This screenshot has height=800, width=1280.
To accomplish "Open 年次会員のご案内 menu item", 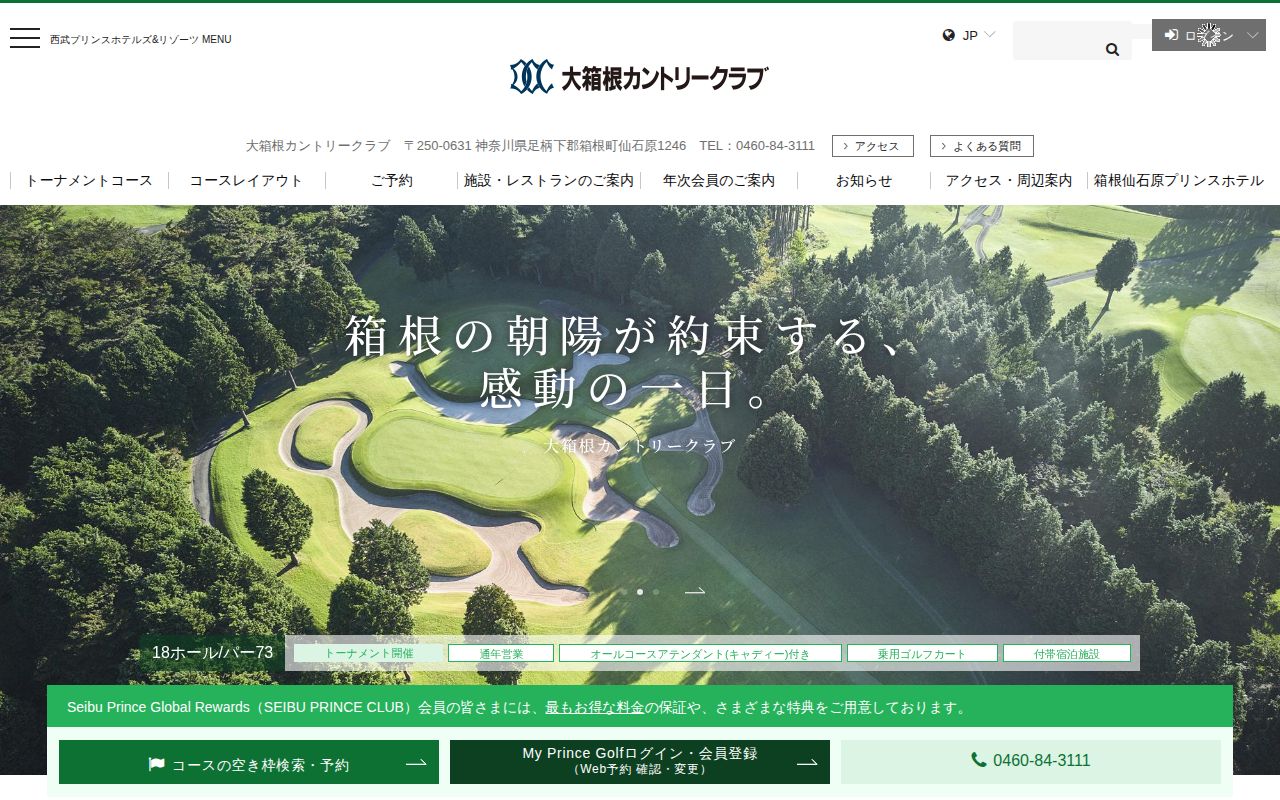I will click(719, 181).
